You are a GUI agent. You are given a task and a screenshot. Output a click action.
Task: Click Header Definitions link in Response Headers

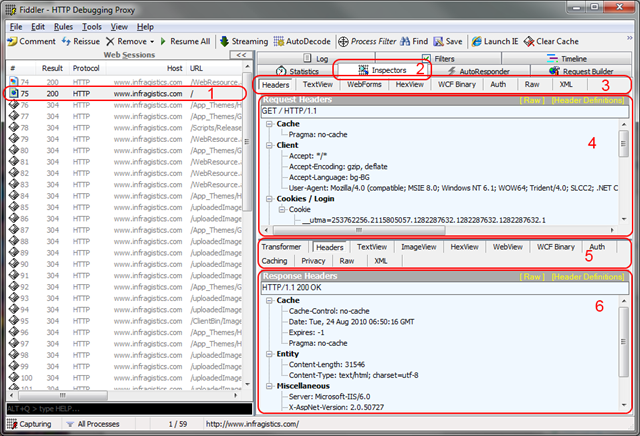(x=588, y=277)
